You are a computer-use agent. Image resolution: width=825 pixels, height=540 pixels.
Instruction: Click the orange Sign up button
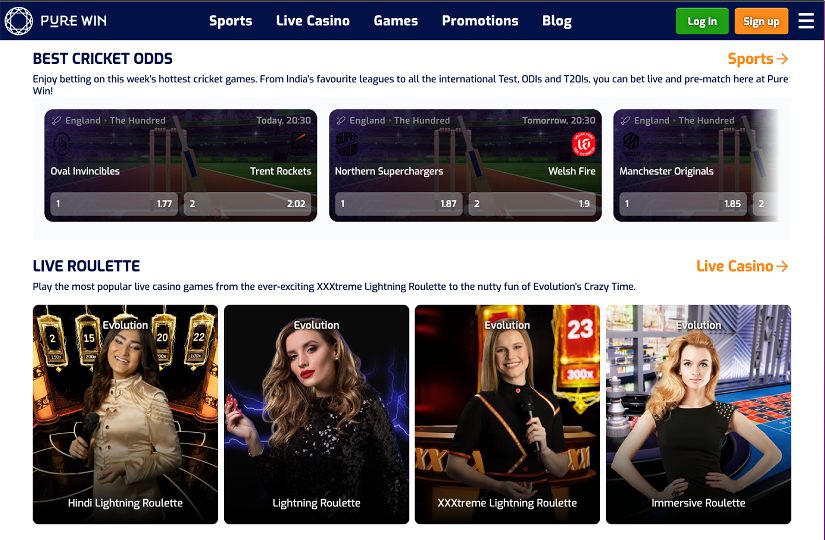pos(761,21)
